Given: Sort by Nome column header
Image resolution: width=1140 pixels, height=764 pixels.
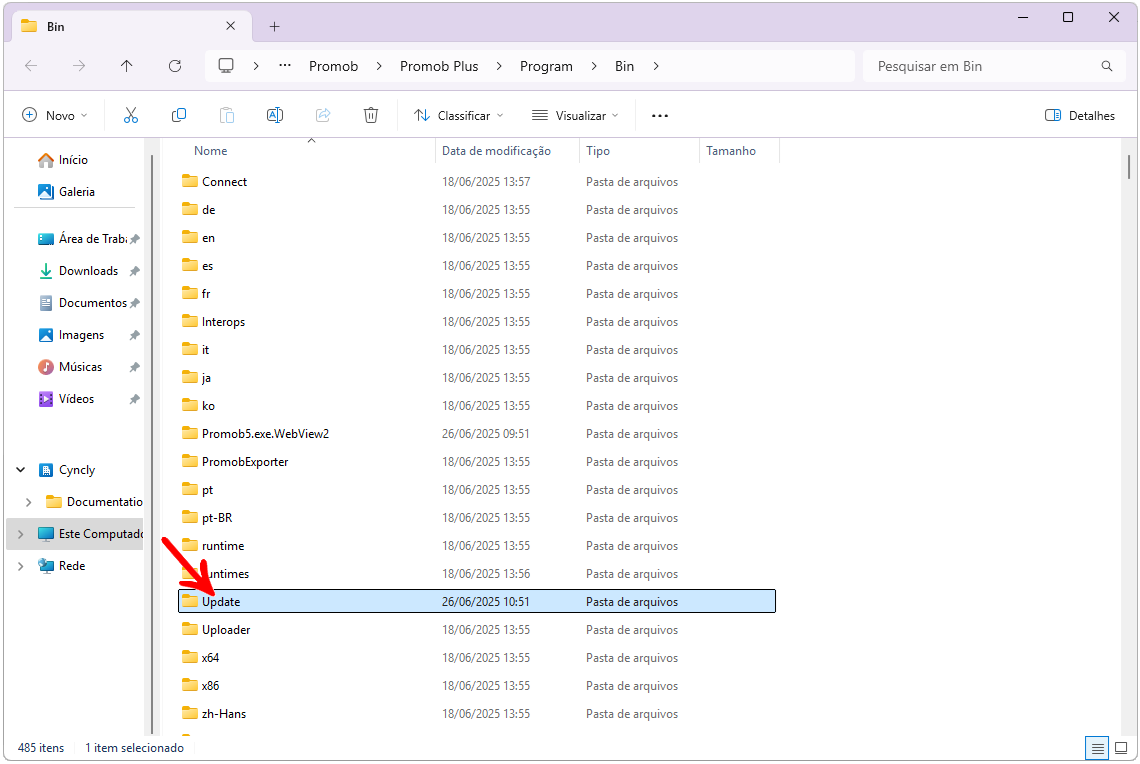Looking at the screenshot, I should click(x=211, y=151).
